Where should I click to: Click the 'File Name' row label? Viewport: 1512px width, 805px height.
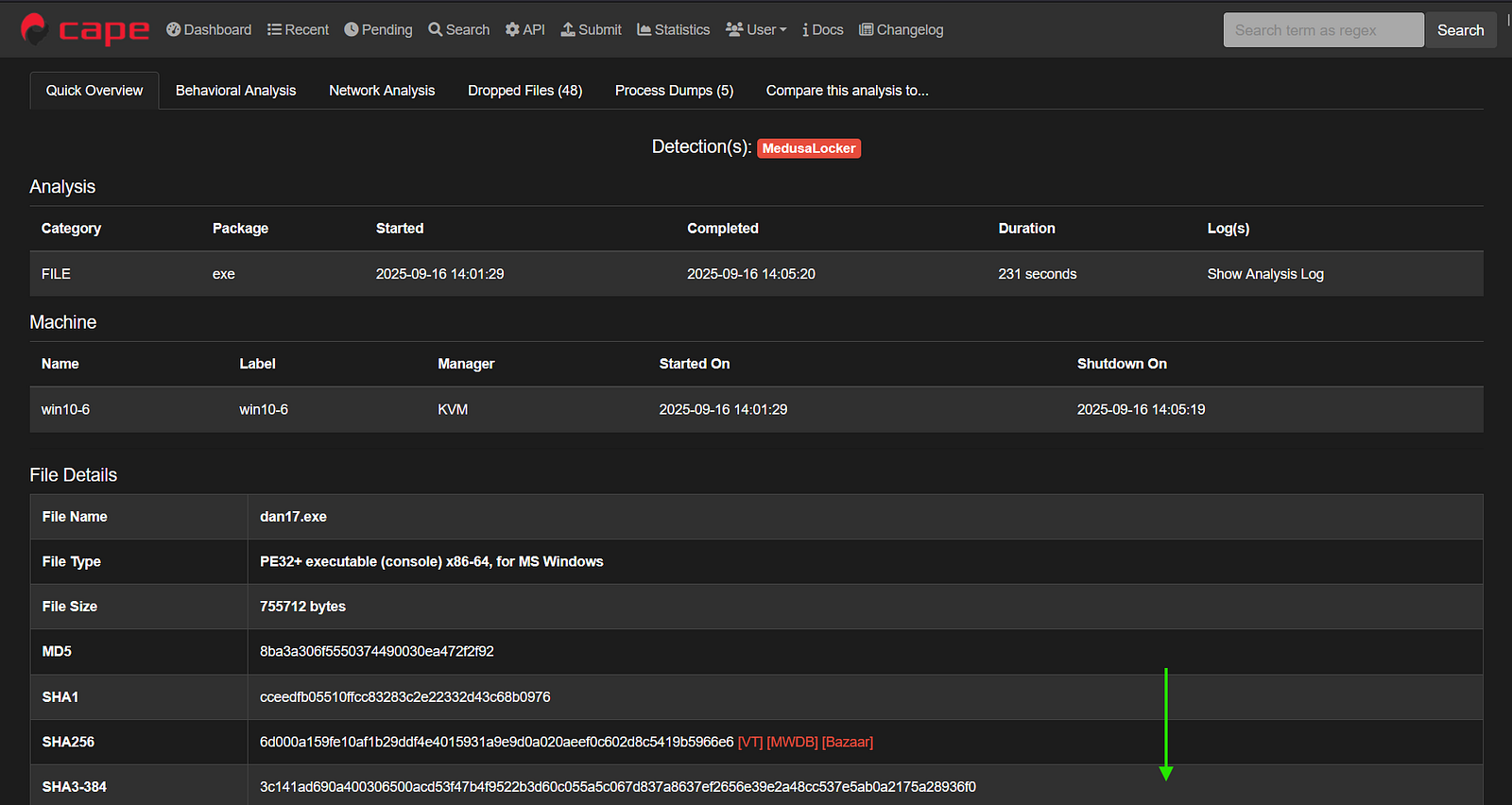pyautogui.click(x=75, y=517)
